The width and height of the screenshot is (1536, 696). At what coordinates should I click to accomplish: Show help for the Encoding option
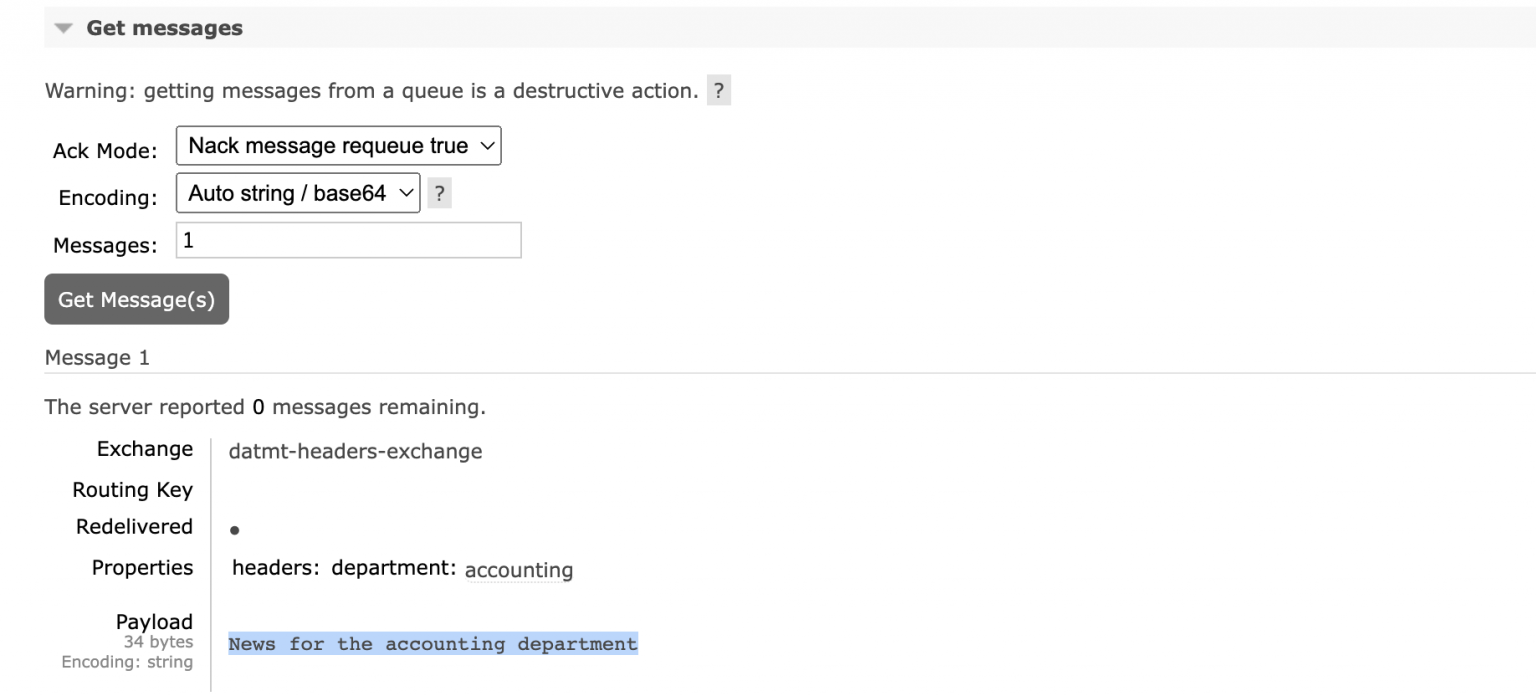pos(439,194)
